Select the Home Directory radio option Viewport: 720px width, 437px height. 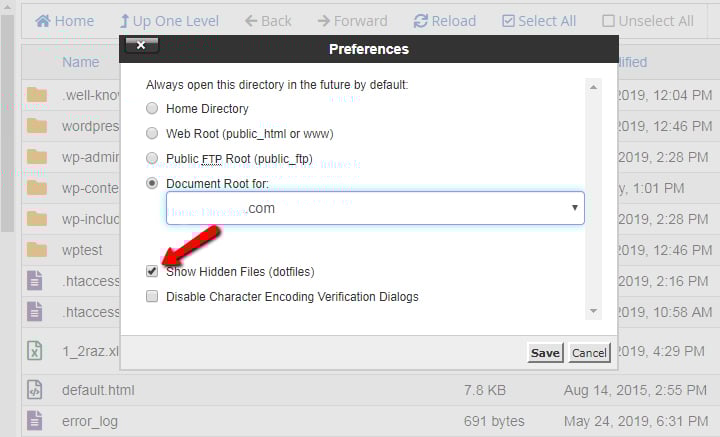[x=152, y=108]
